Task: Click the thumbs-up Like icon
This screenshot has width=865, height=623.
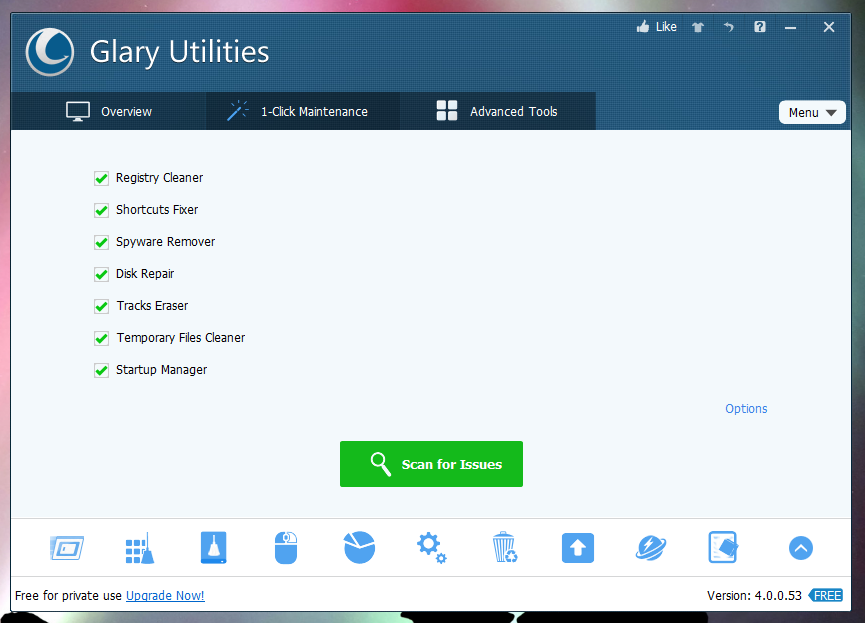Action: (x=643, y=26)
